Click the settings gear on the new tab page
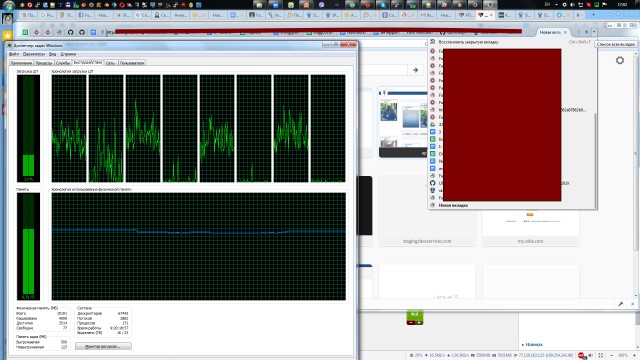Viewport: 640px width, 360px height. pyautogui.click(x=620, y=60)
